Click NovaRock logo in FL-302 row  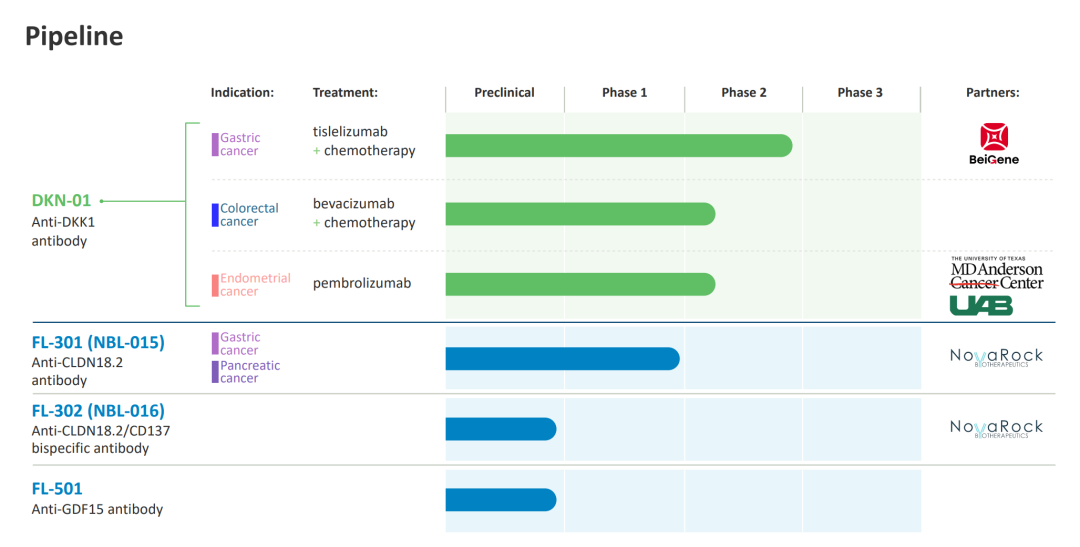[996, 428]
